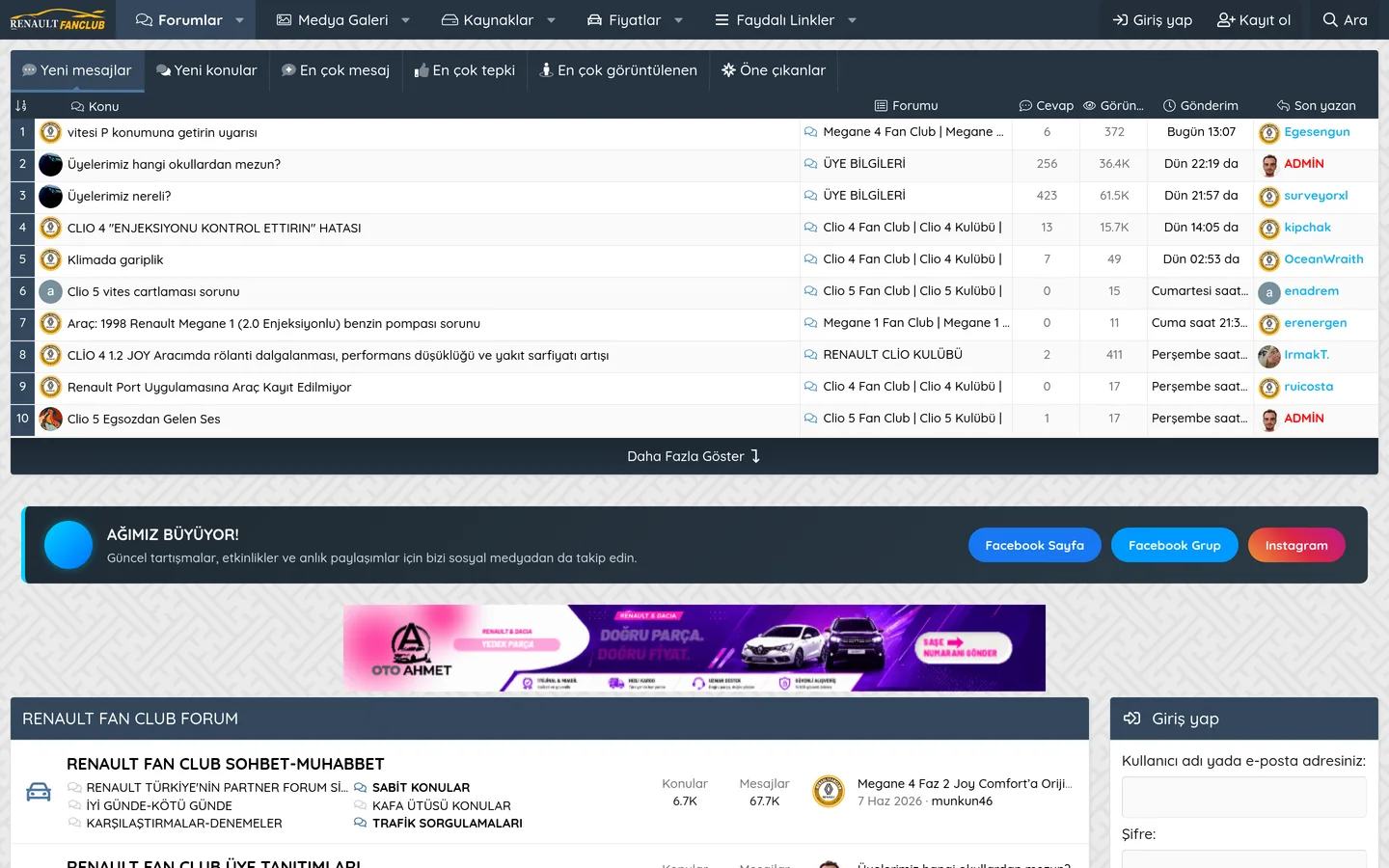Focus the Kullanıcı adı yada e-posta input field
Image resolution: width=1389 pixels, height=868 pixels.
click(x=1244, y=798)
